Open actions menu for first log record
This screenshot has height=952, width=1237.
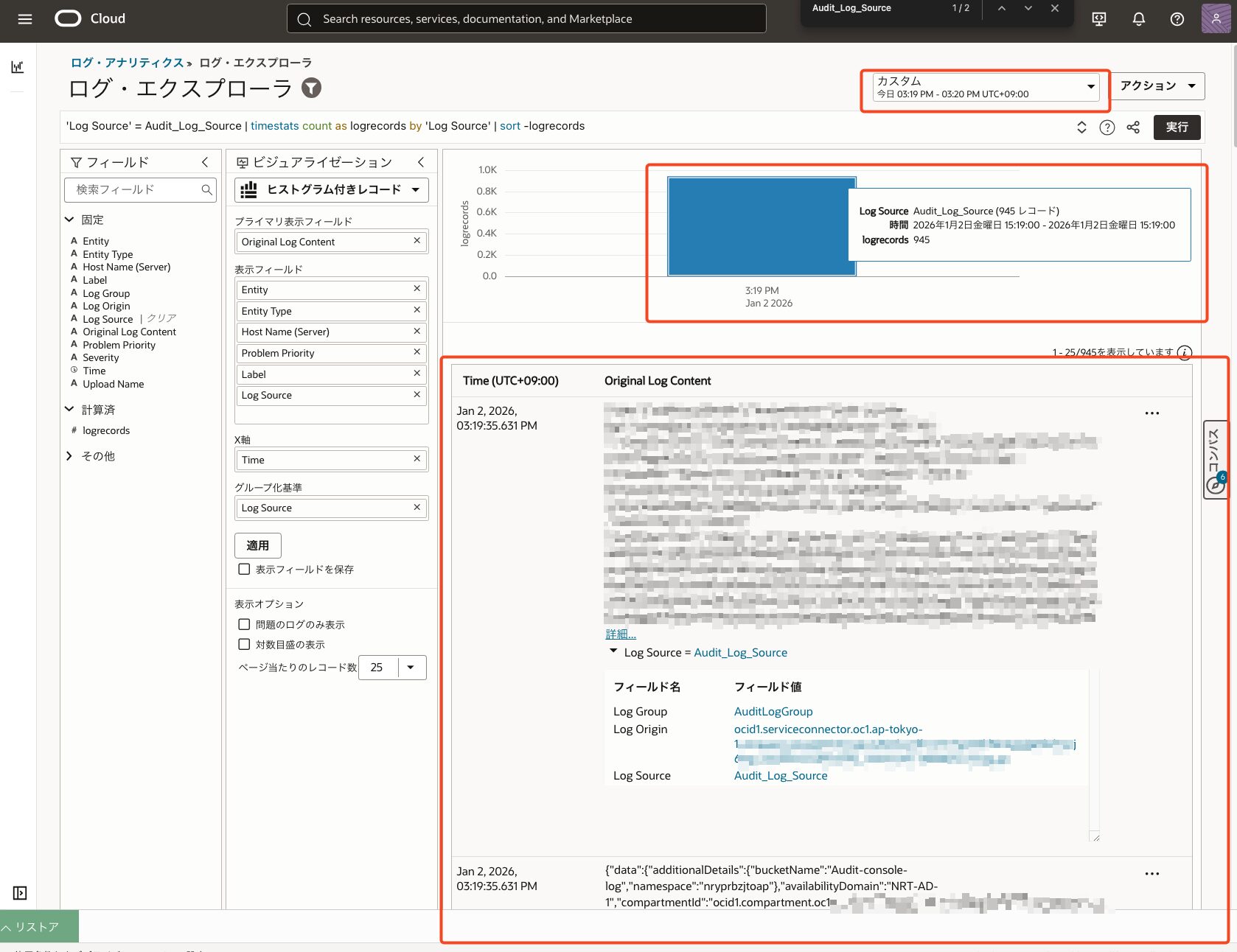pyautogui.click(x=1151, y=413)
